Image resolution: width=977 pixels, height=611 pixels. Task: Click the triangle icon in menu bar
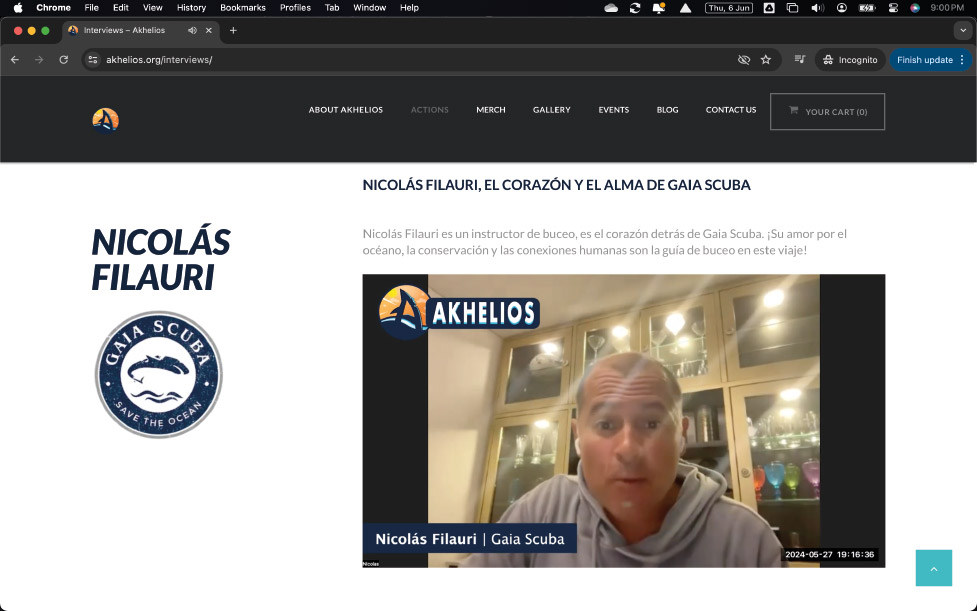pyautogui.click(x=685, y=8)
